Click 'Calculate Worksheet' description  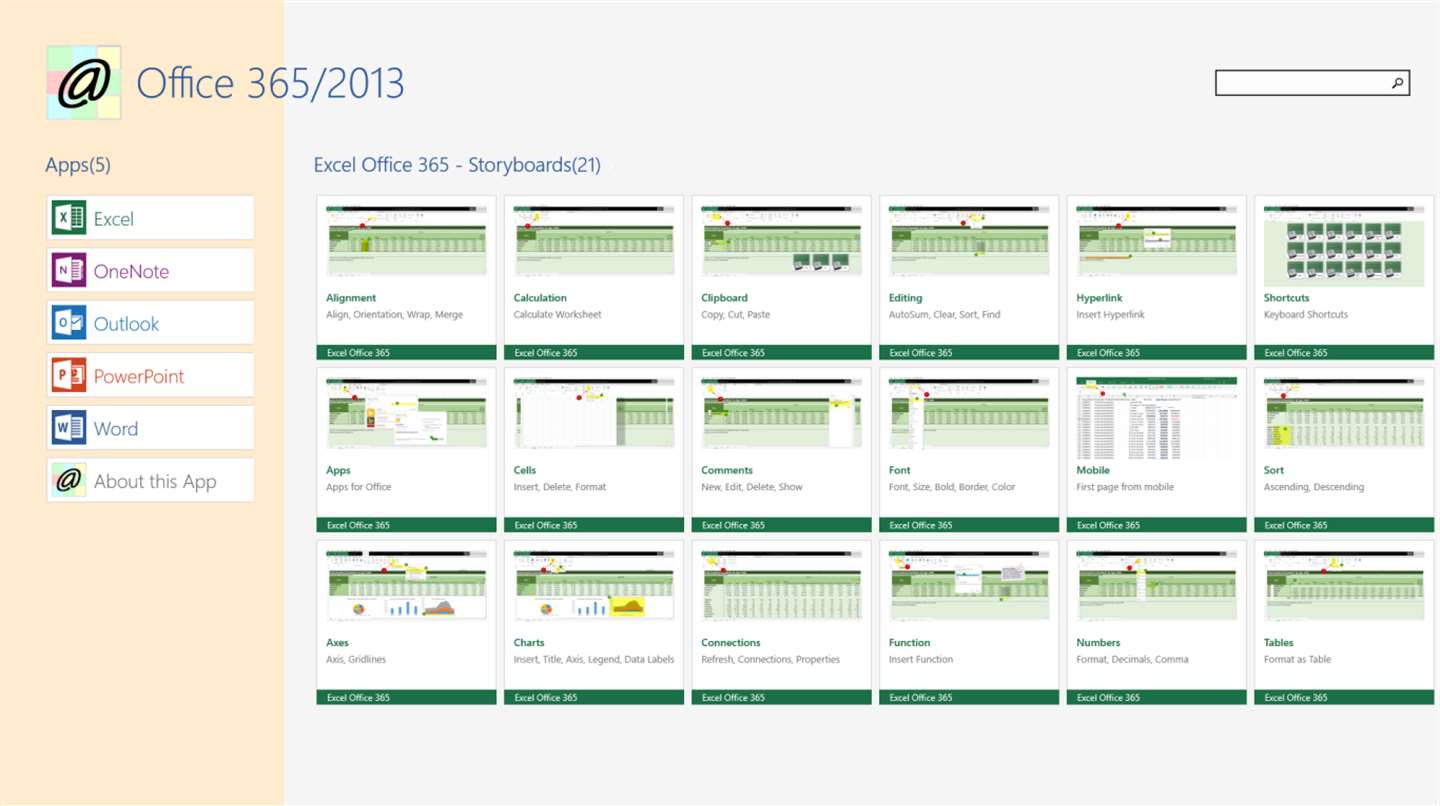click(x=558, y=315)
